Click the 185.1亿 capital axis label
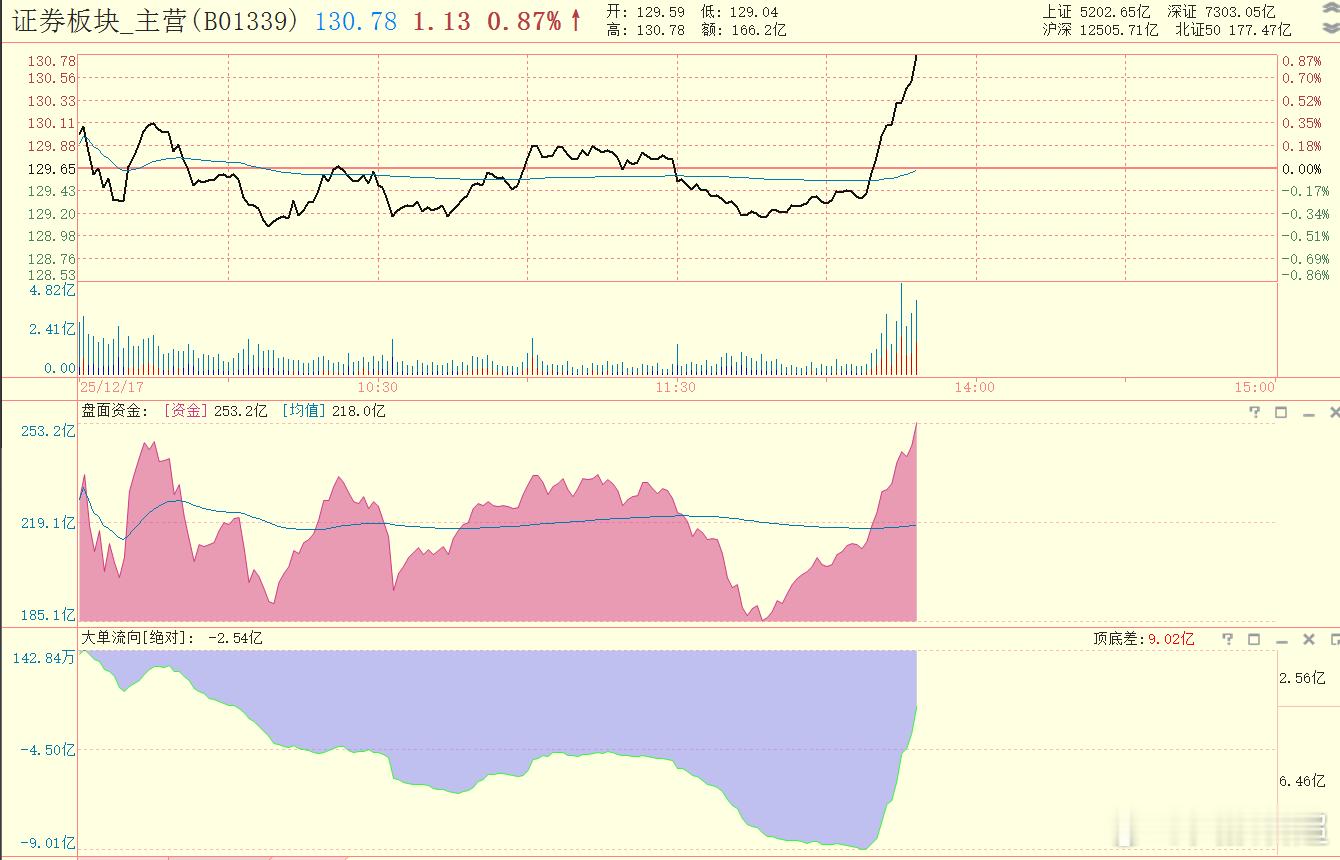Viewport: 1340px width, 860px height. tap(49, 615)
